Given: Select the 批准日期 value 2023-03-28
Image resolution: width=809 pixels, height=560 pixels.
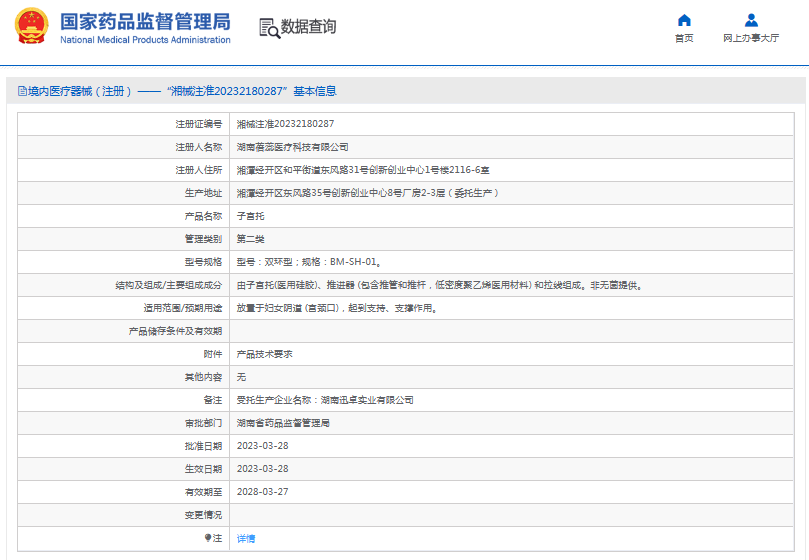Looking at the screenshot, I should 263,446.
